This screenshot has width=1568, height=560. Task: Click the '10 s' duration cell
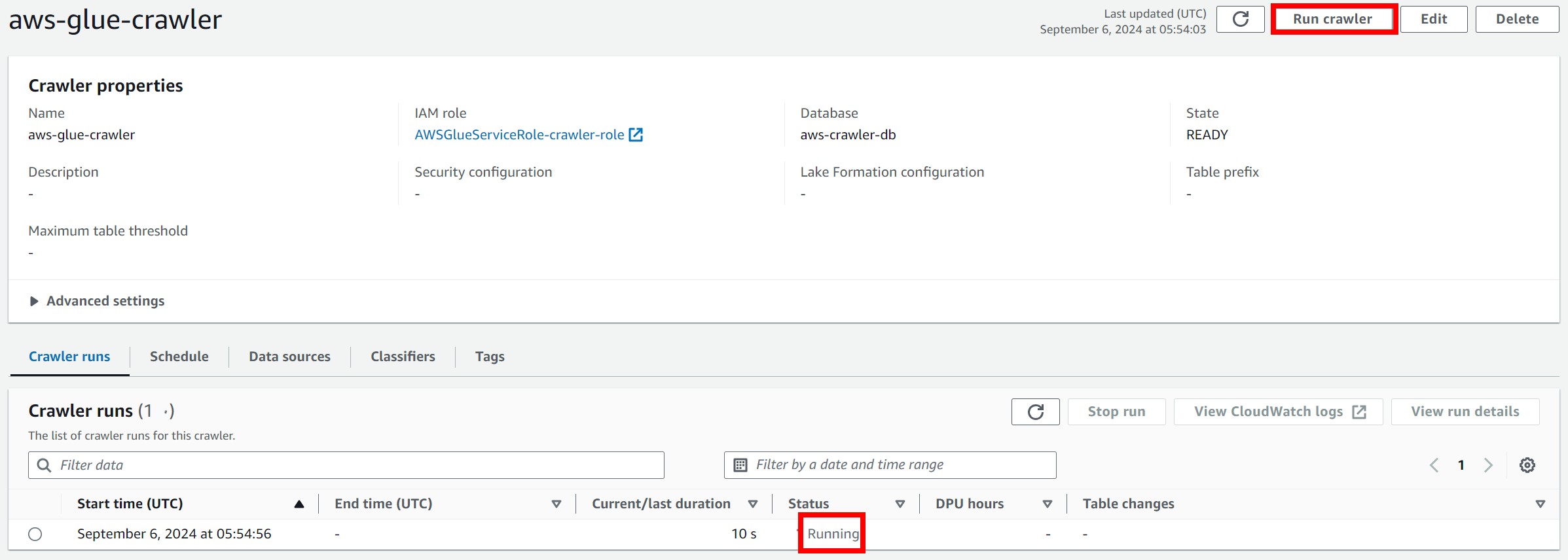click(x=744, y=534)
